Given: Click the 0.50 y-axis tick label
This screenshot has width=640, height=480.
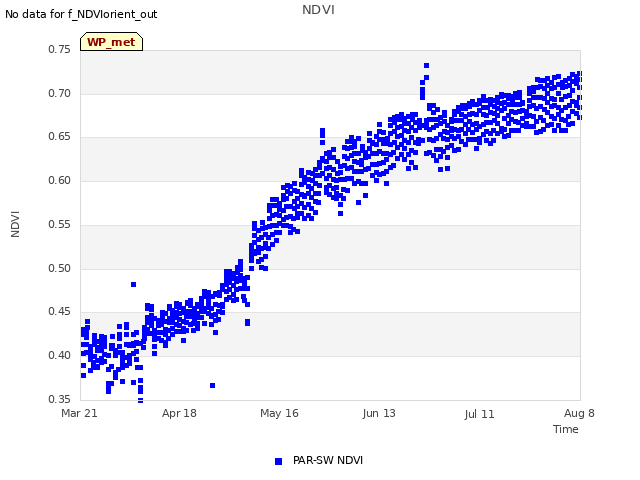Looking at the screenshot, I should click(x=60, y=269).
